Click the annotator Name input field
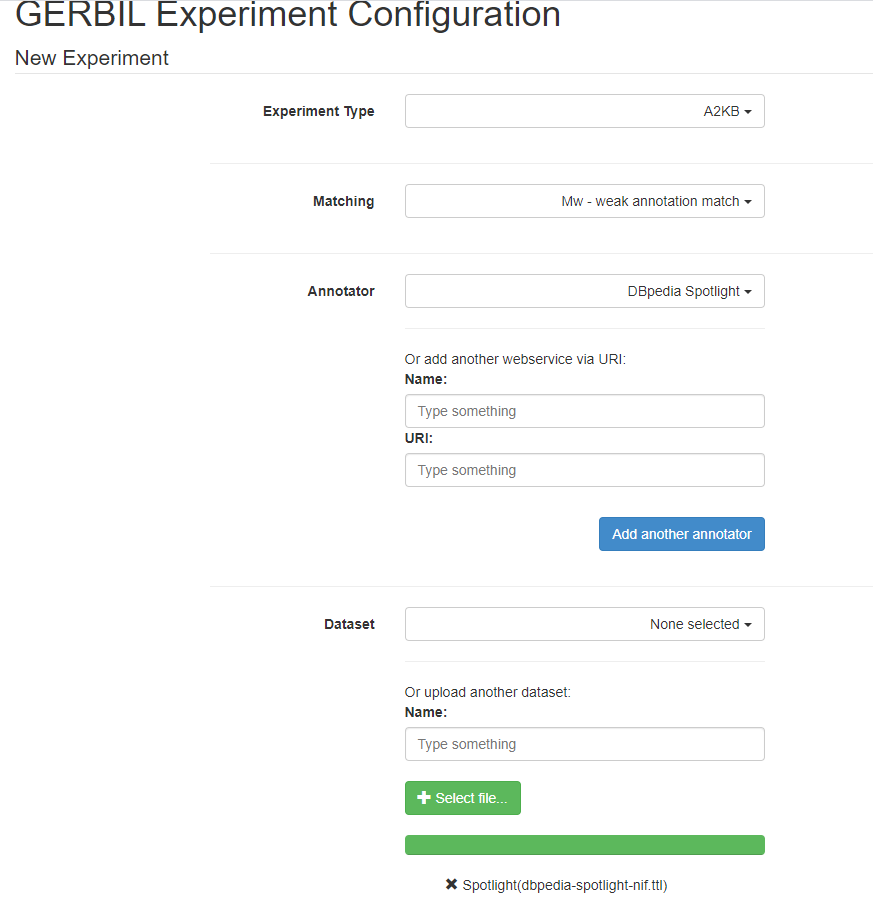Viewport: 873px width, 900px height. [x=584, y=410]
